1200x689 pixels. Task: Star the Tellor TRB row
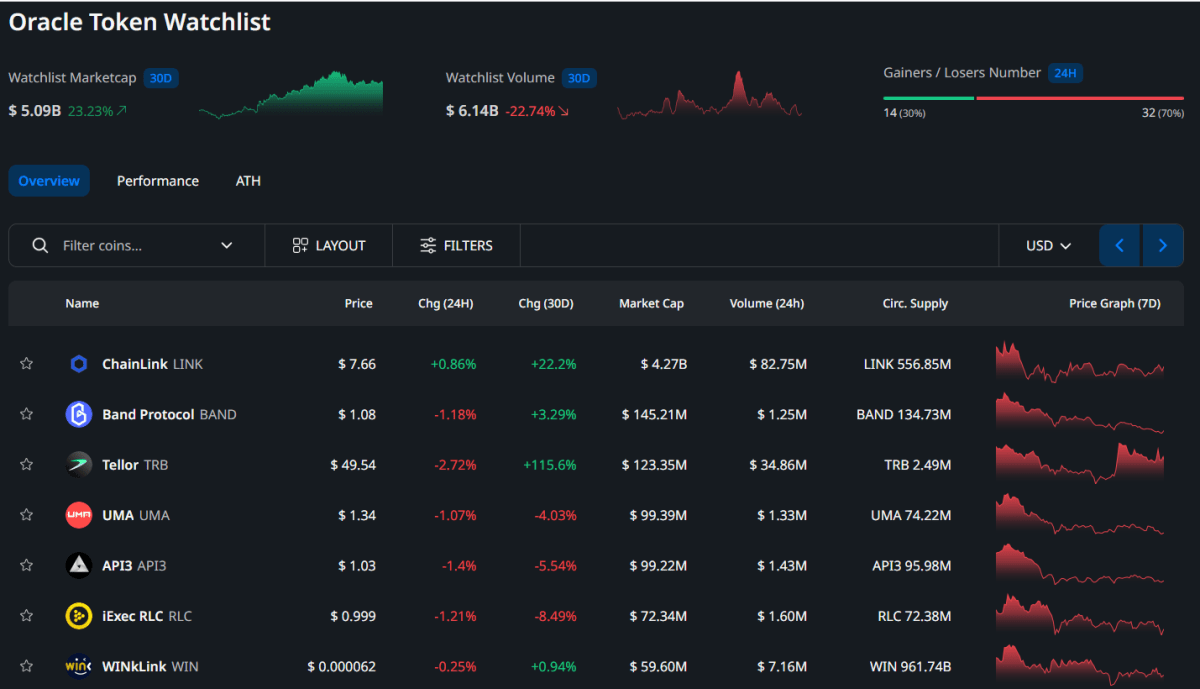tap(27, 464)
